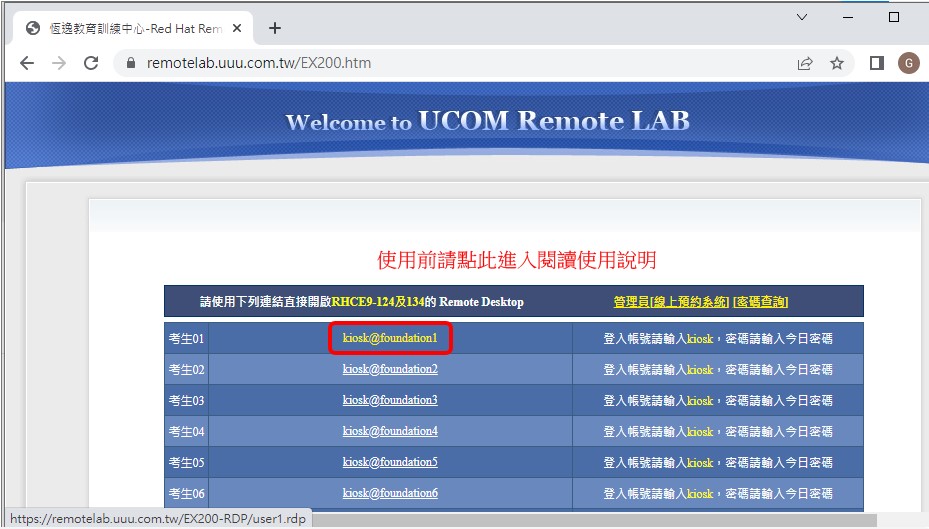Screen dimensions: 929x529
Task: Click the 考生03 row label
Action: [x=186, y=400]
